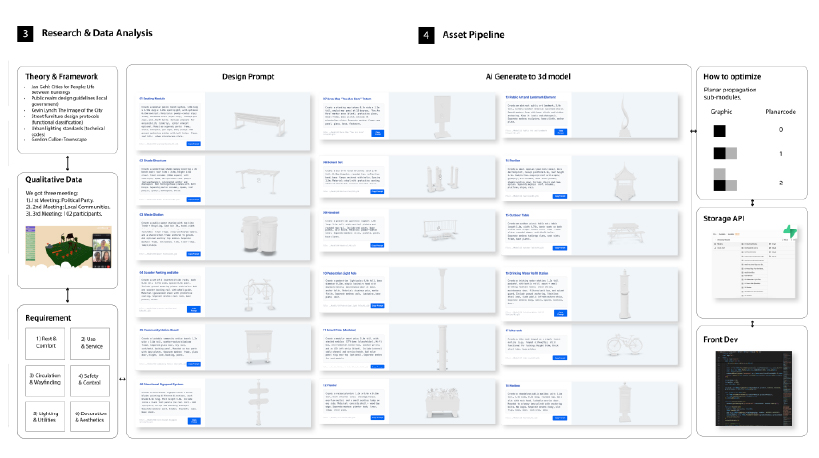Open the meeting video call screenshot
819x458 pixels.
(68, 247)
